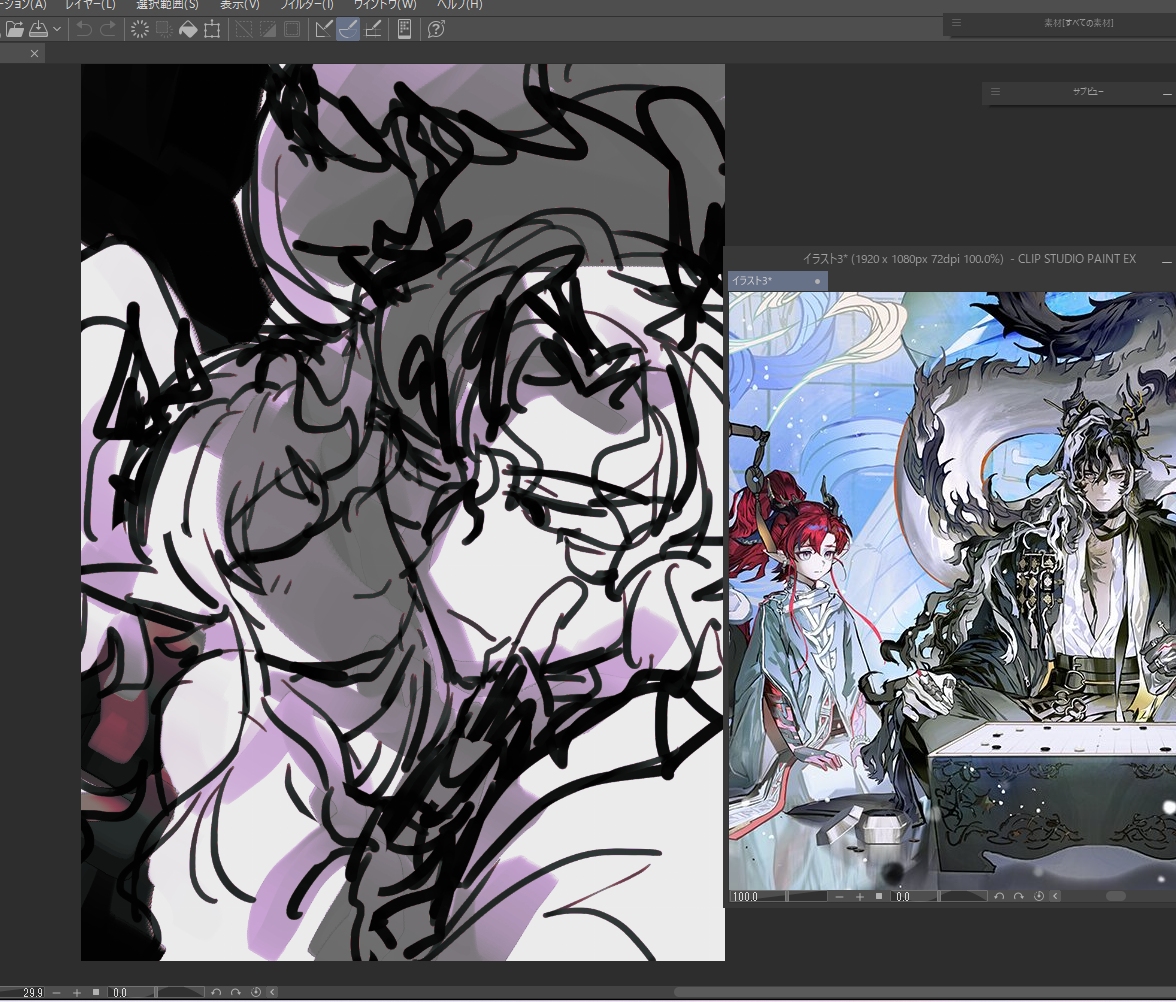Open the dropdown arrow beside the Save icon
Image resolution: width=1176 pixels, height=1002 pixels.
[x=57, y=29]
